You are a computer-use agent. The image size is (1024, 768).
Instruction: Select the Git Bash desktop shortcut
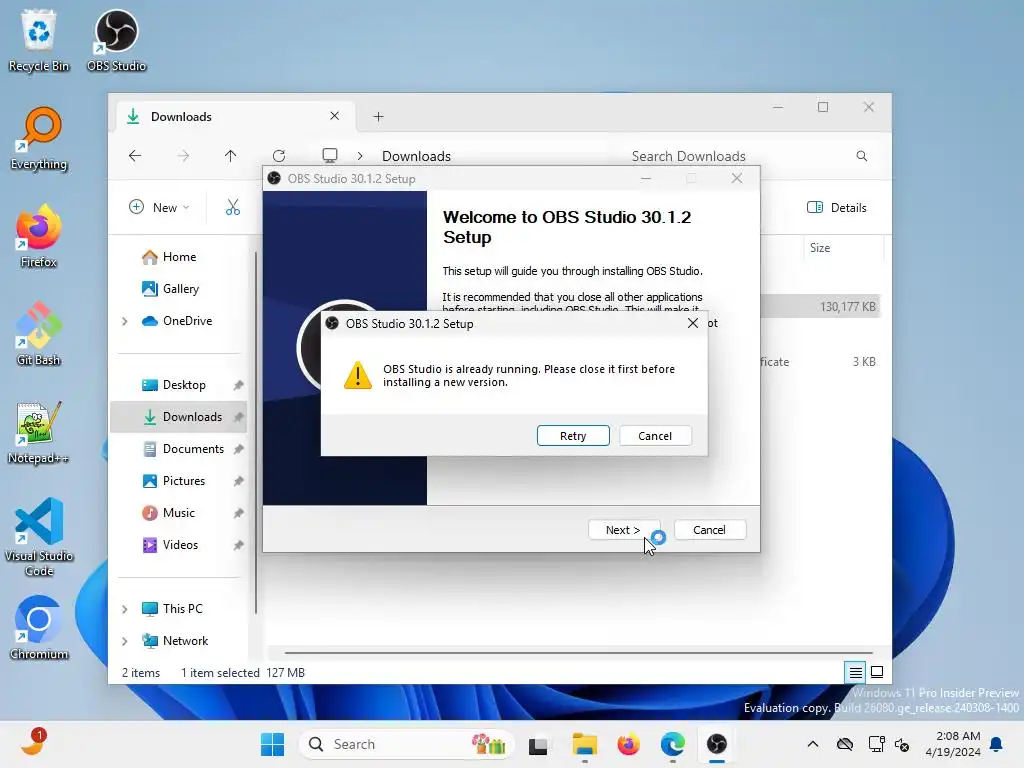click(x=39, y=334)
